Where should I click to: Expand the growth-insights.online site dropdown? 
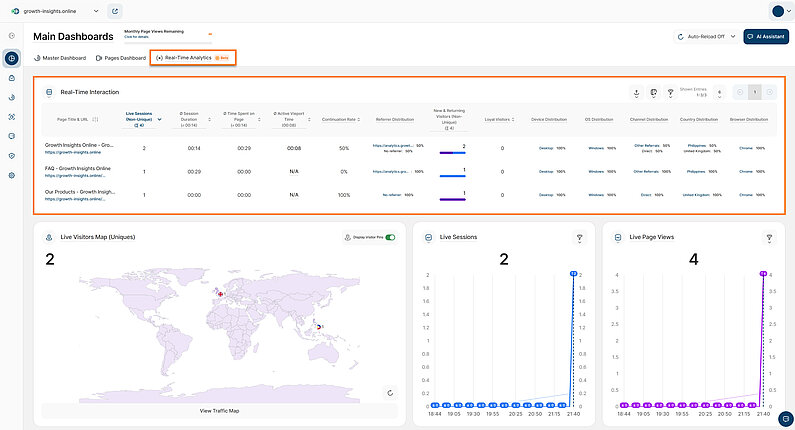point(96,11)
